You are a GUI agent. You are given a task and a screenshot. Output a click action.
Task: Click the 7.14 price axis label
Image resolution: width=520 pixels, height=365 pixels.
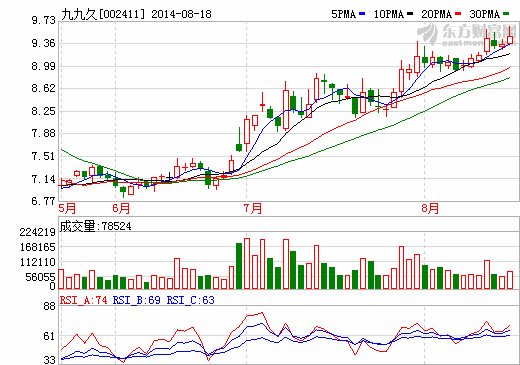click(44, 179)
